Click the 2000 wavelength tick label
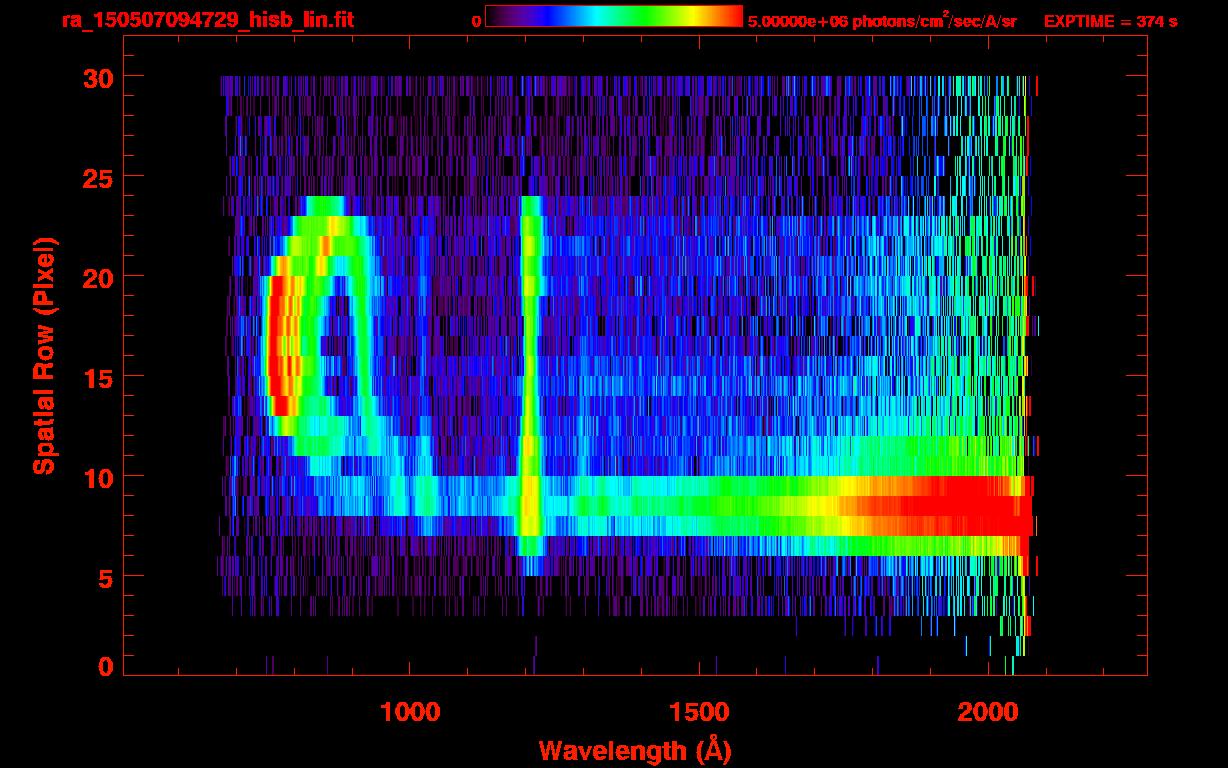1228x768 pixels. 989,712
